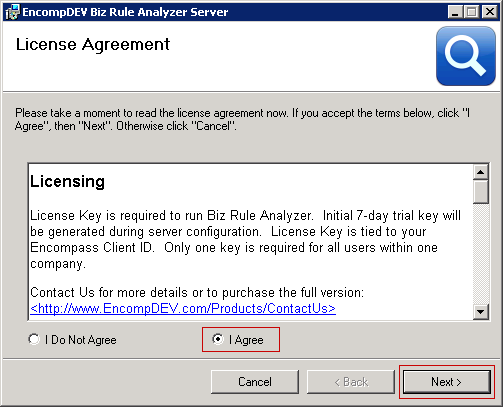Click the license scrollbar down arrow
This screenshot has width=503, height=407.
481,312
